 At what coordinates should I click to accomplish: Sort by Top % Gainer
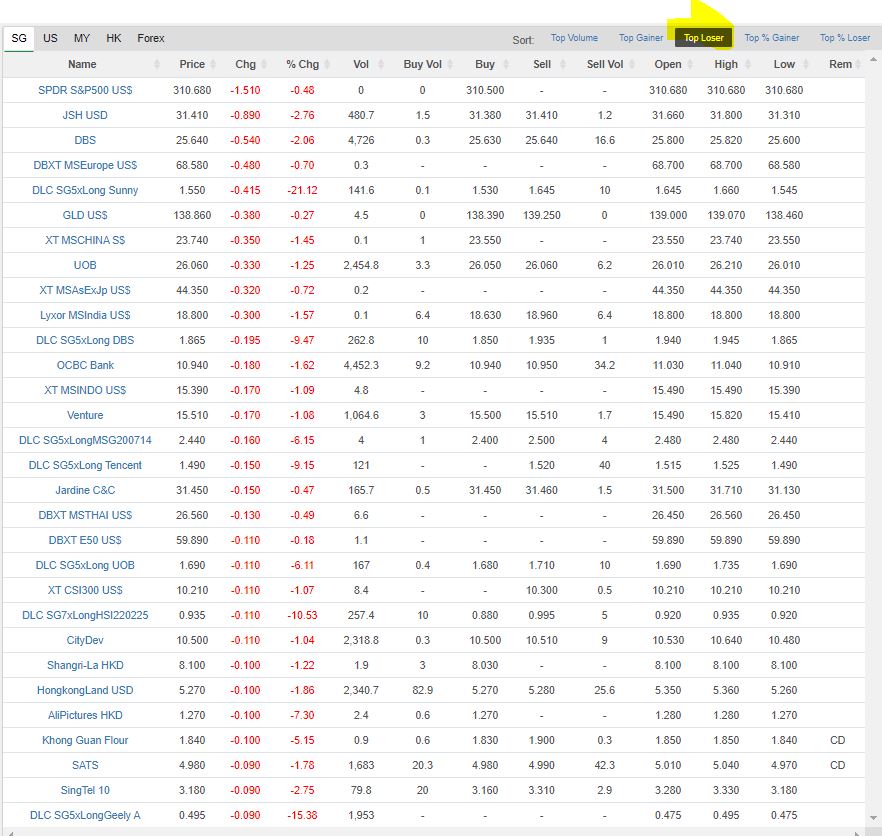(x=771, y=38)
